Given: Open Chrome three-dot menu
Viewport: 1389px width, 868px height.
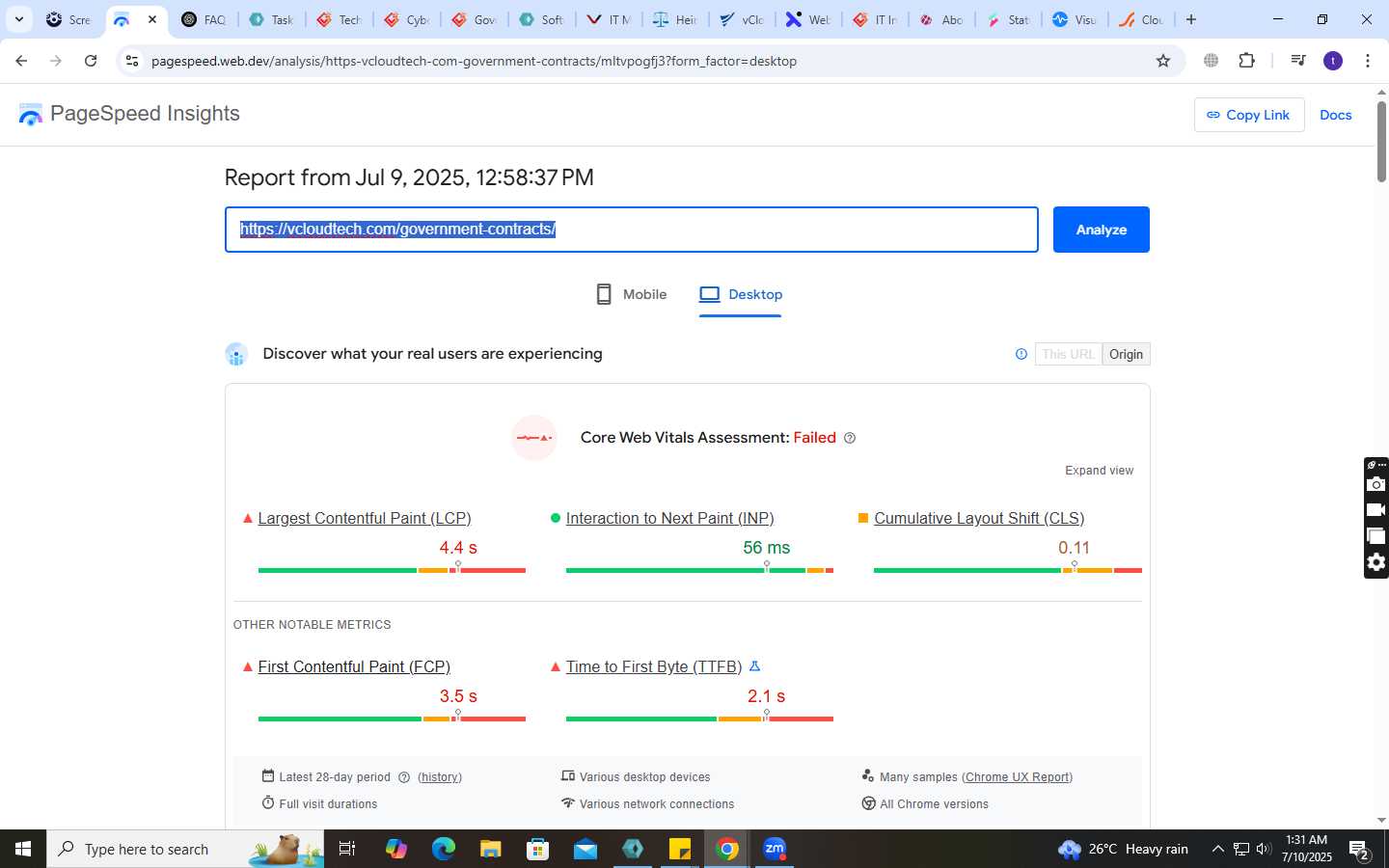Looking at the screenshot, I should pos(1368,61).
